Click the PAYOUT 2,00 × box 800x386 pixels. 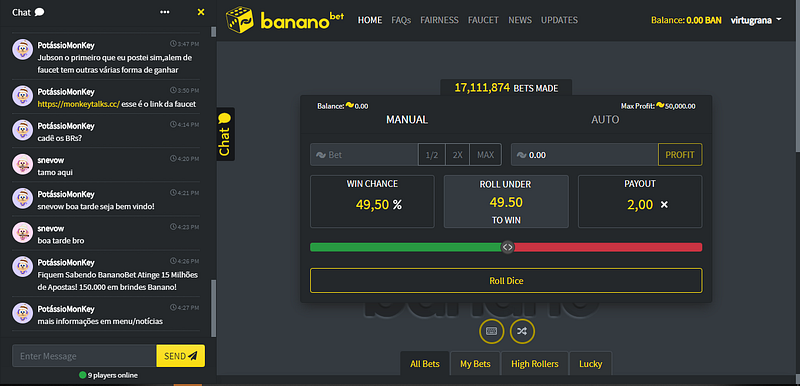point(640,201)
